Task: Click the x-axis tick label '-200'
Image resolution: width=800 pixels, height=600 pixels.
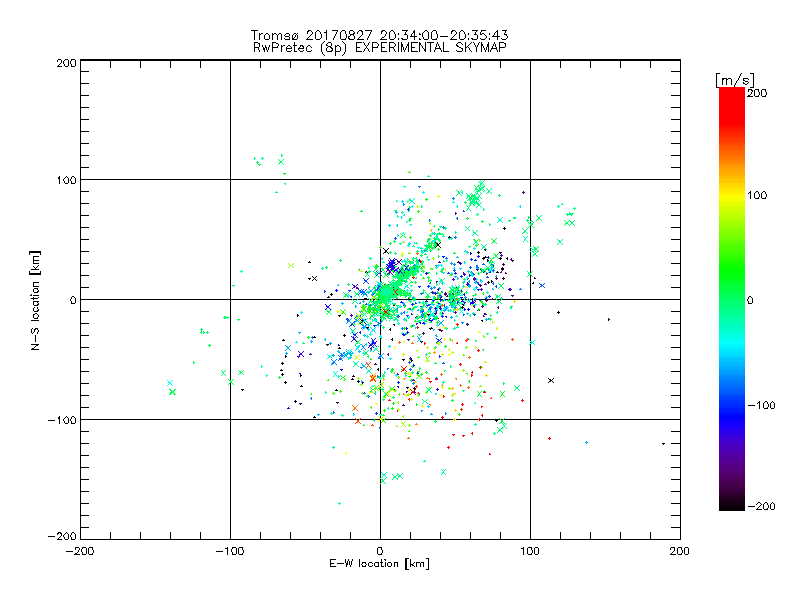Action: 80,551
